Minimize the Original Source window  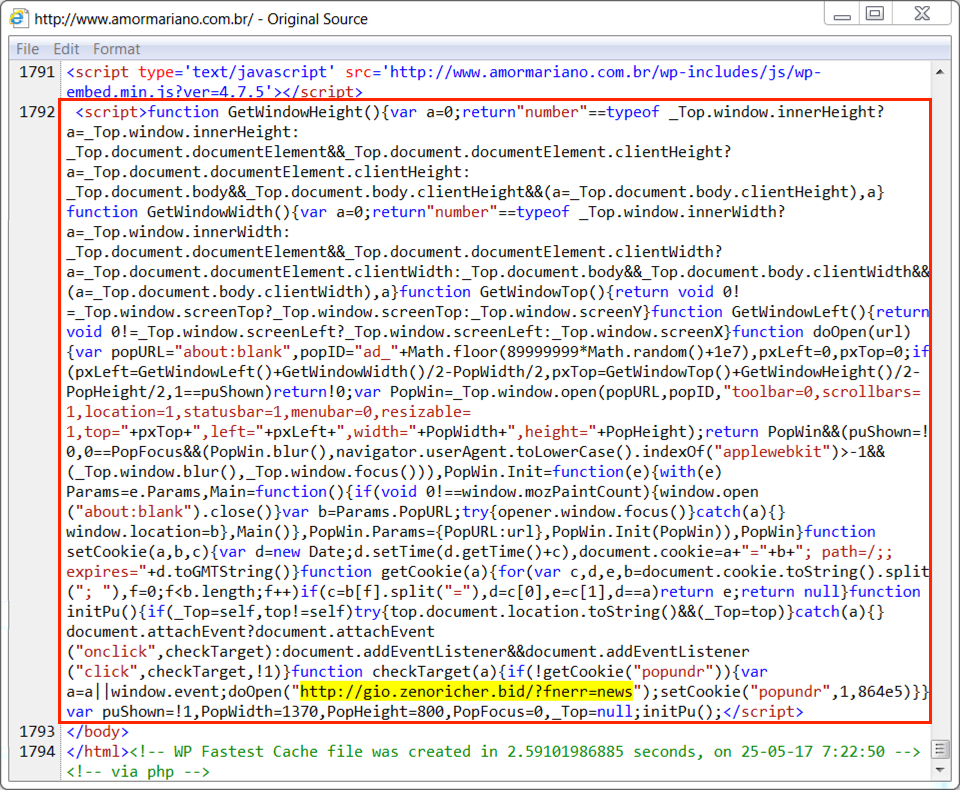(842, 13)
